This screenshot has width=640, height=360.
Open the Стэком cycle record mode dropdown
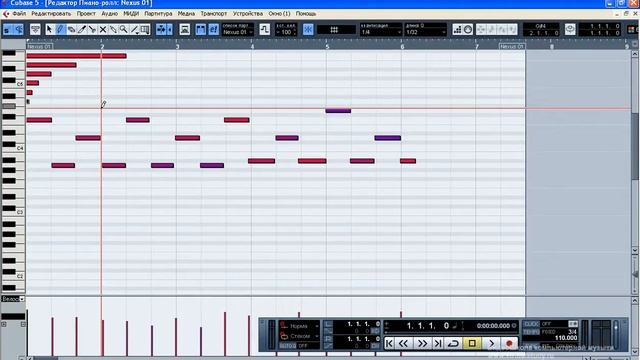tap(299, 336)
